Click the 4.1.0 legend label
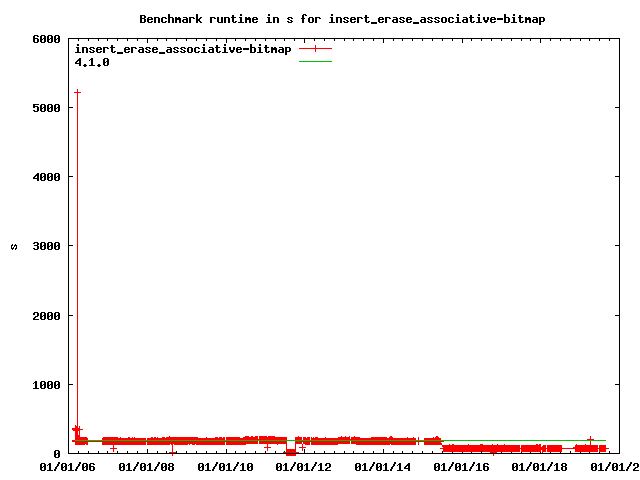640x480 pixels. click(x=92, y=61)
